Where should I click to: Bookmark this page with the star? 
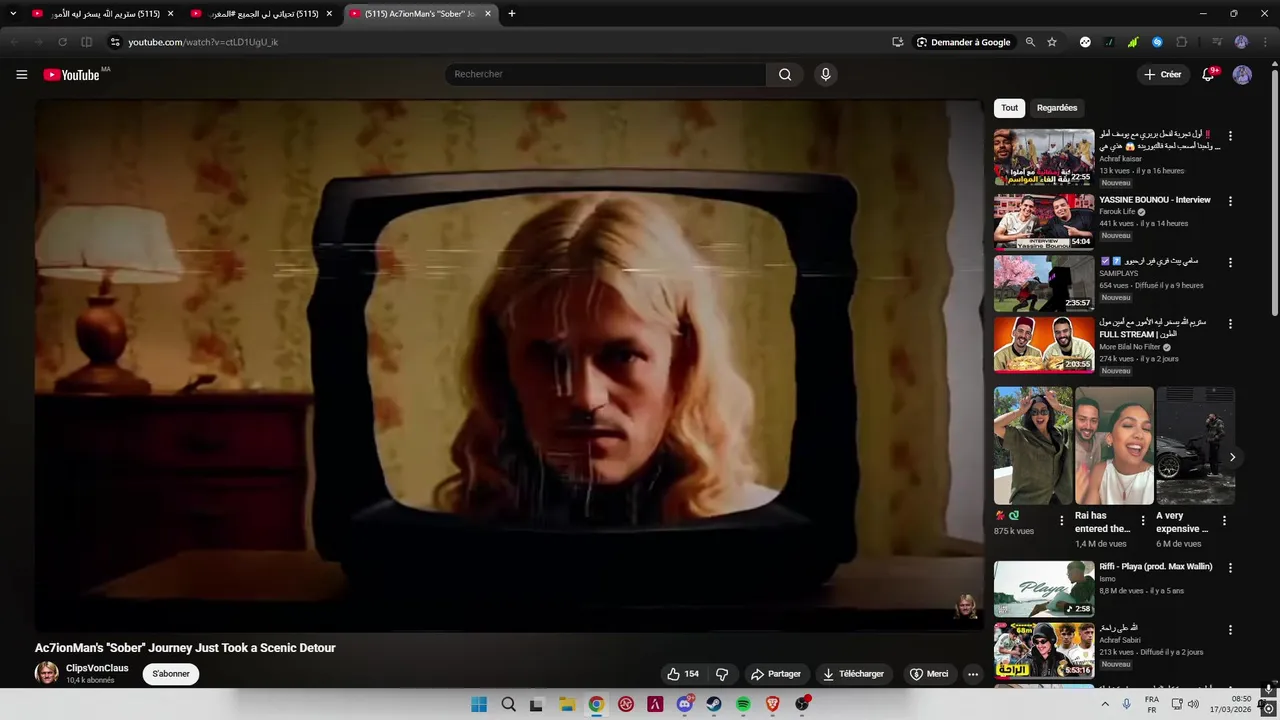pyautogui.click(x=1052, y=42)
